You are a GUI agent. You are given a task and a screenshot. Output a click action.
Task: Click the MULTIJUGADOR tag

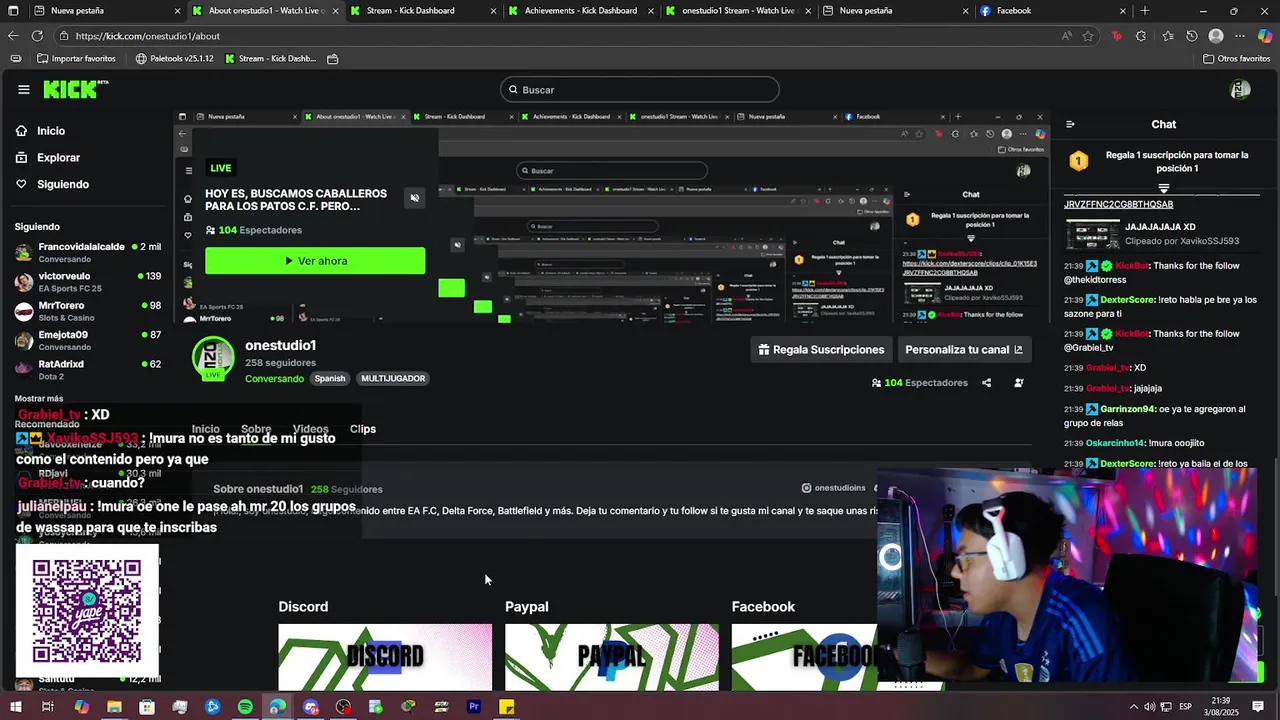(393, 379)
